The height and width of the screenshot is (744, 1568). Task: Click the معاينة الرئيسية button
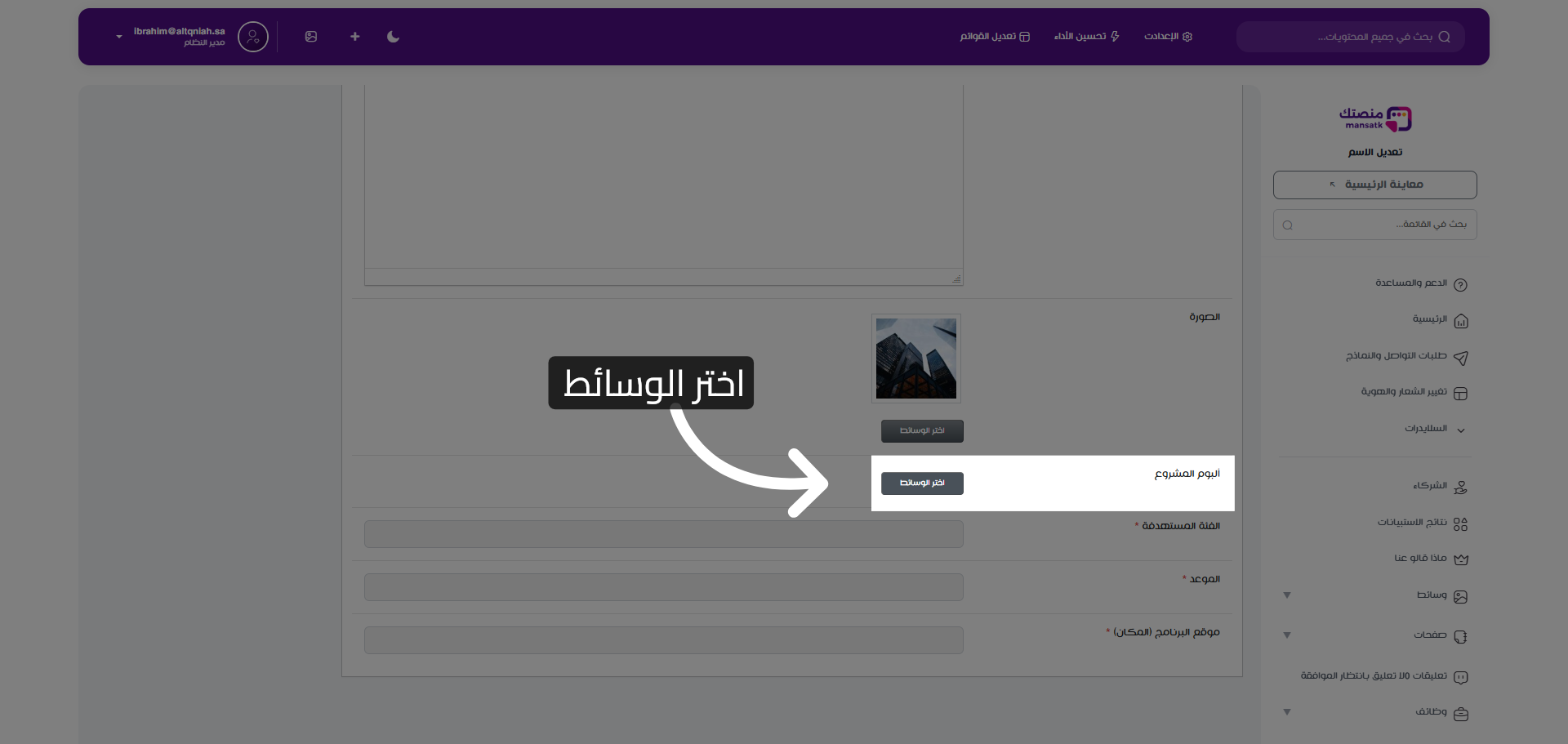point(1374,185)
